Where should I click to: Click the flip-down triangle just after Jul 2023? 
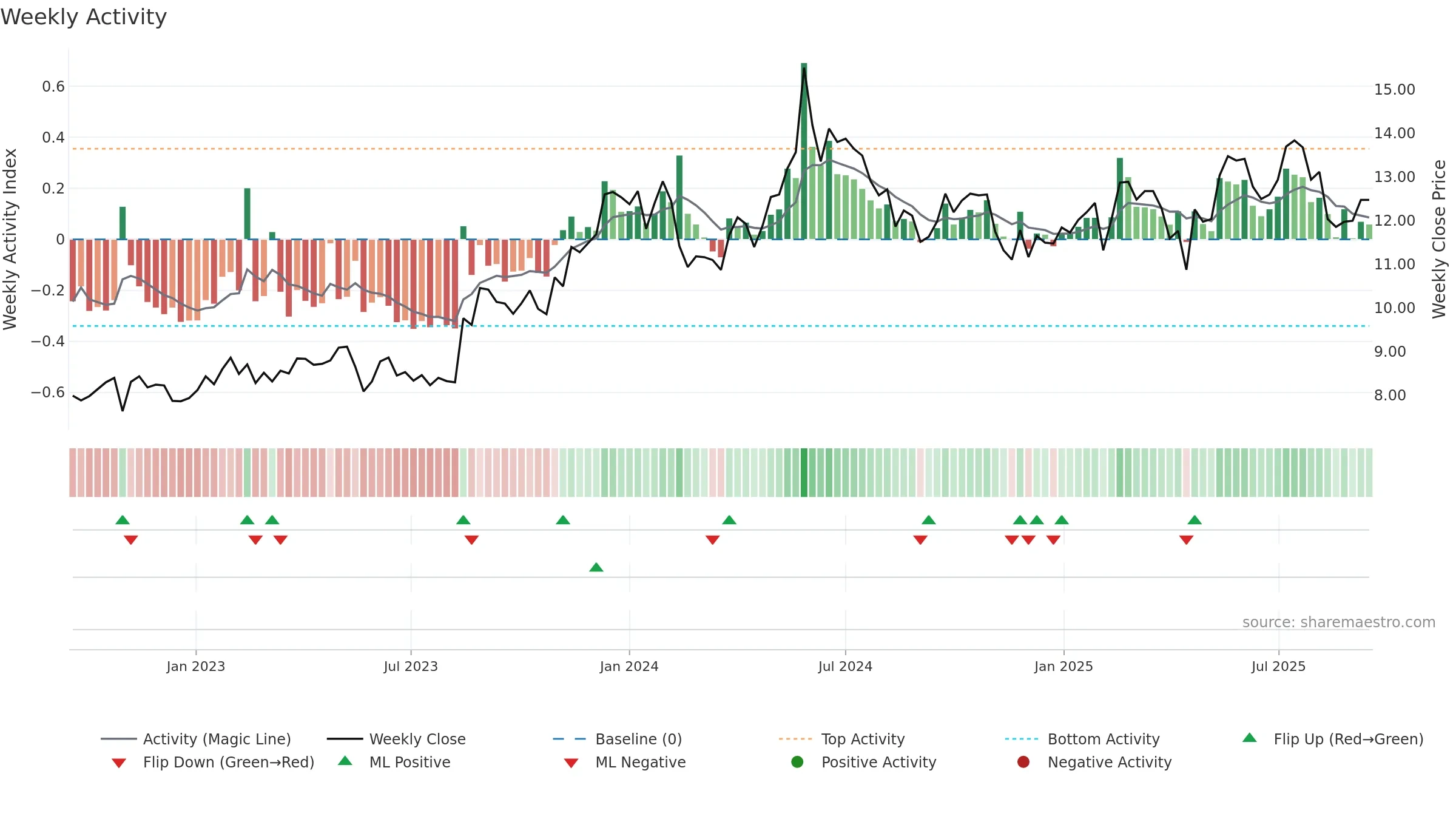471,540
